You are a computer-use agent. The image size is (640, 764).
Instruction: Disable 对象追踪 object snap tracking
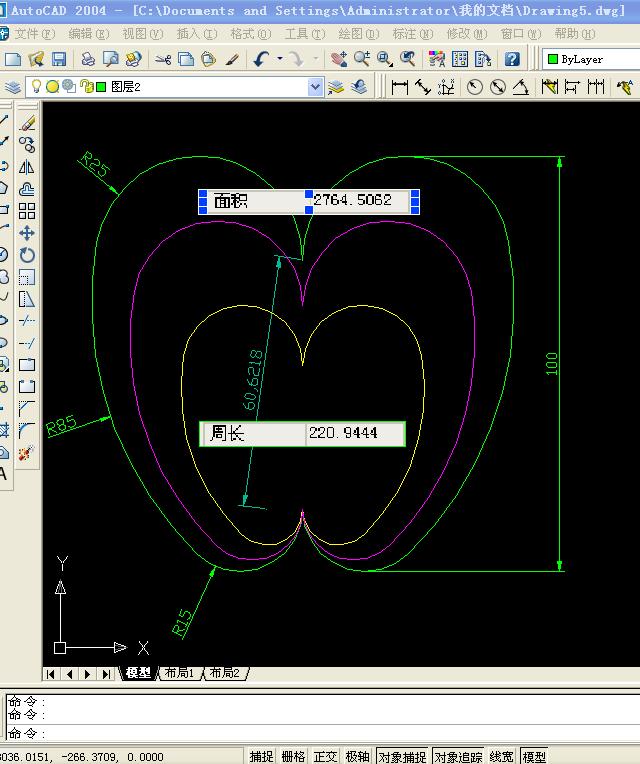[458, 756]
